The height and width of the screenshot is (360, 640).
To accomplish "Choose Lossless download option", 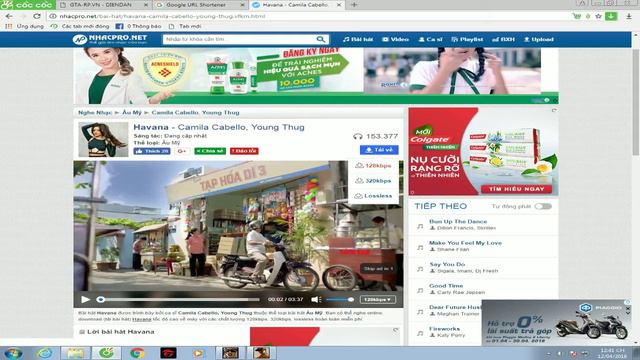I will (373, 196).
